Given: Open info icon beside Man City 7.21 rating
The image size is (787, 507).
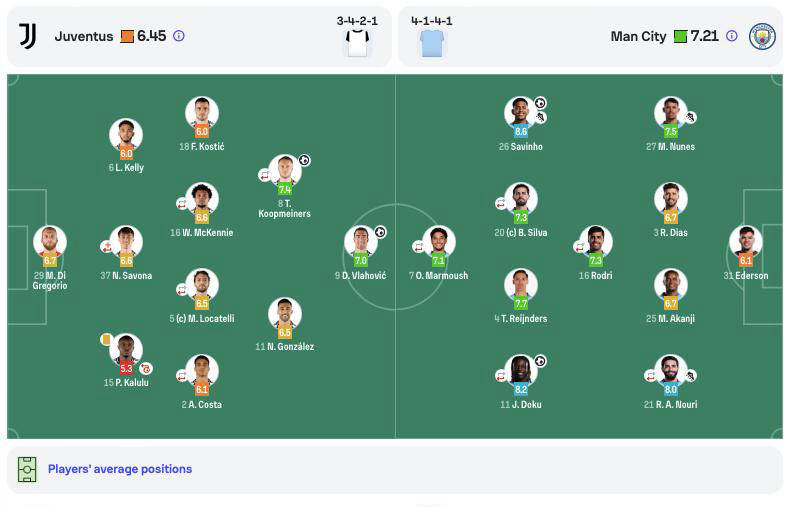Looking at the screenshot, I should (x=732, y=36).
